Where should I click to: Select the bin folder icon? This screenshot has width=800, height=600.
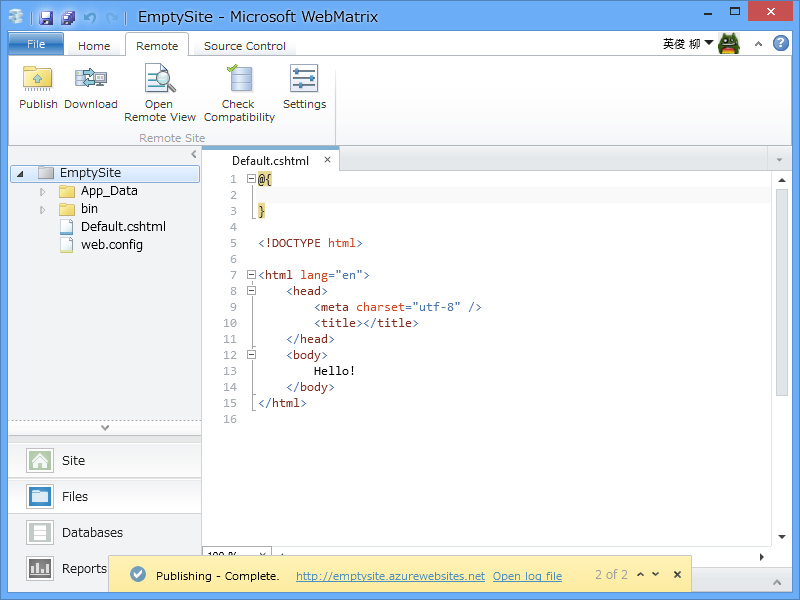coord(67,209)
